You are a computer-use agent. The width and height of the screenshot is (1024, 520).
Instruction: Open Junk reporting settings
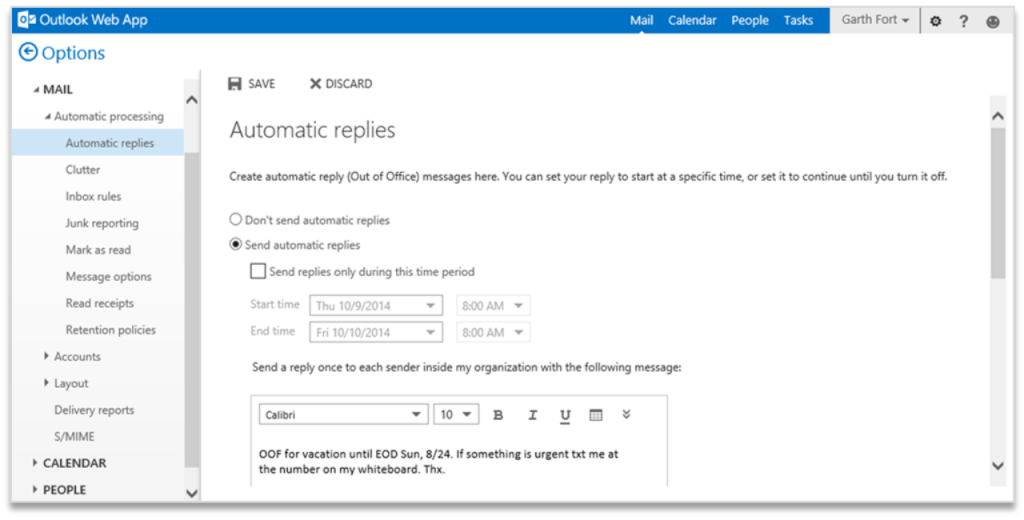coord(102,223)
